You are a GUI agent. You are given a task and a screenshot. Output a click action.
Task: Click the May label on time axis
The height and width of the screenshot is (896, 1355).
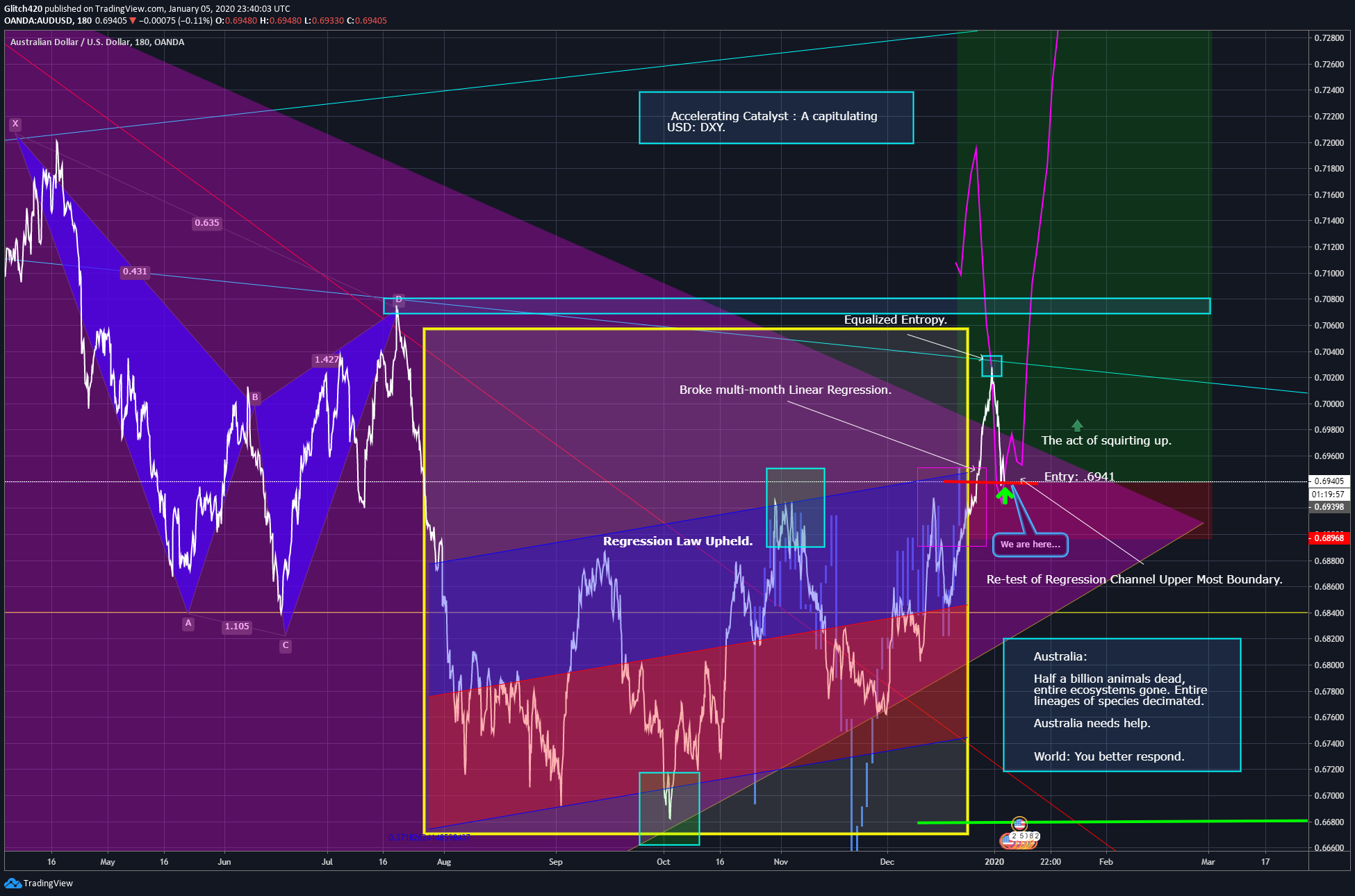pyautogui.click(x=108, y=862)
